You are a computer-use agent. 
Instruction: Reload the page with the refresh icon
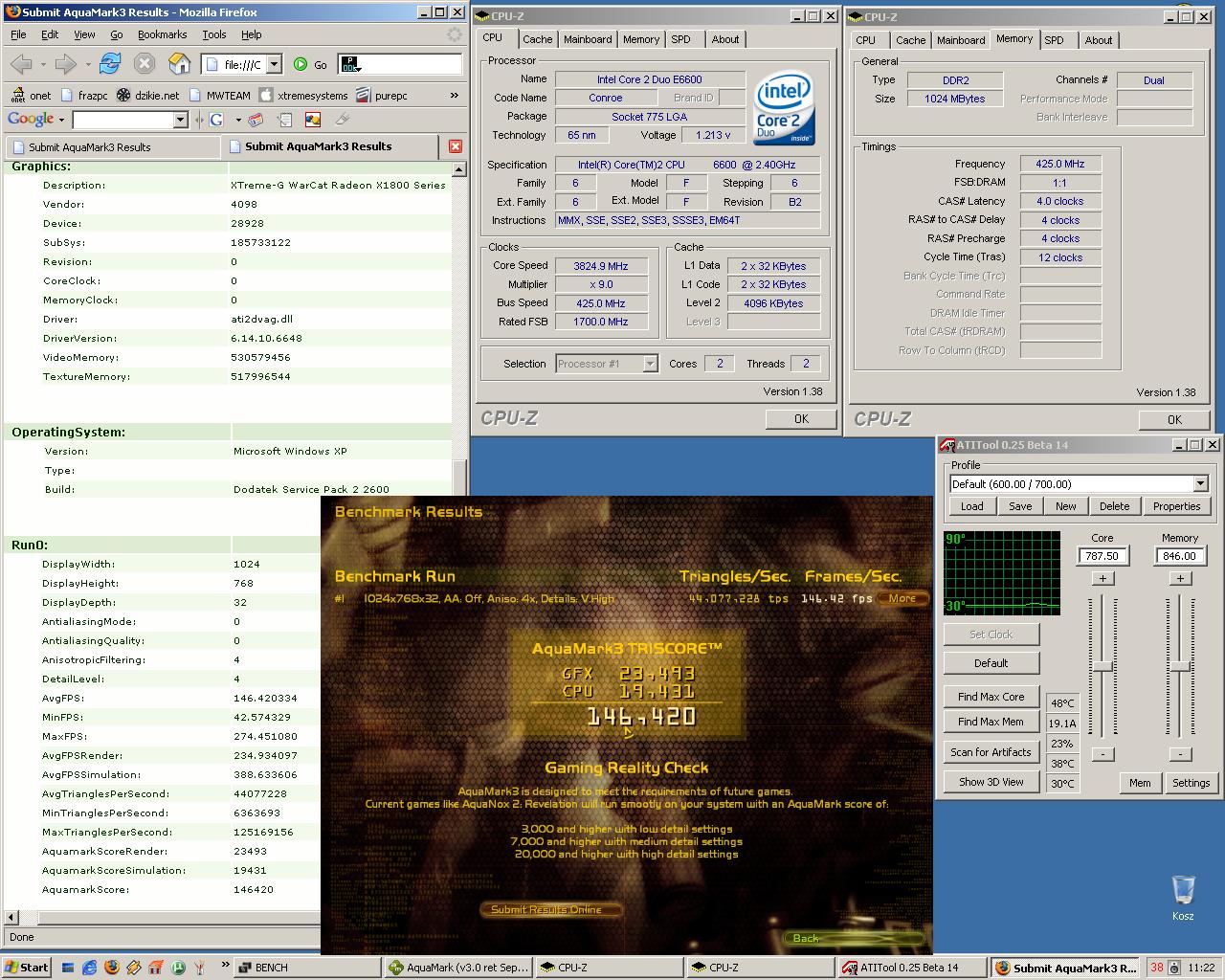pyautogui.click(x=110, y=64)
